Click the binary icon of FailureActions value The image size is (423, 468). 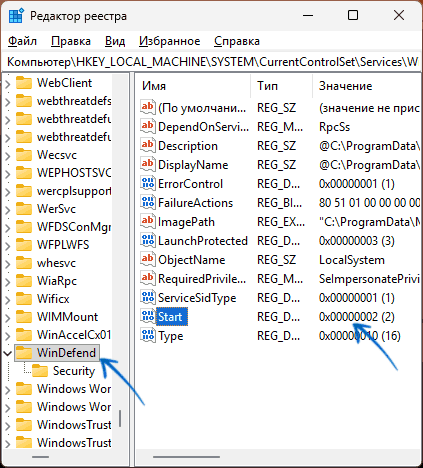coord(148,203)
